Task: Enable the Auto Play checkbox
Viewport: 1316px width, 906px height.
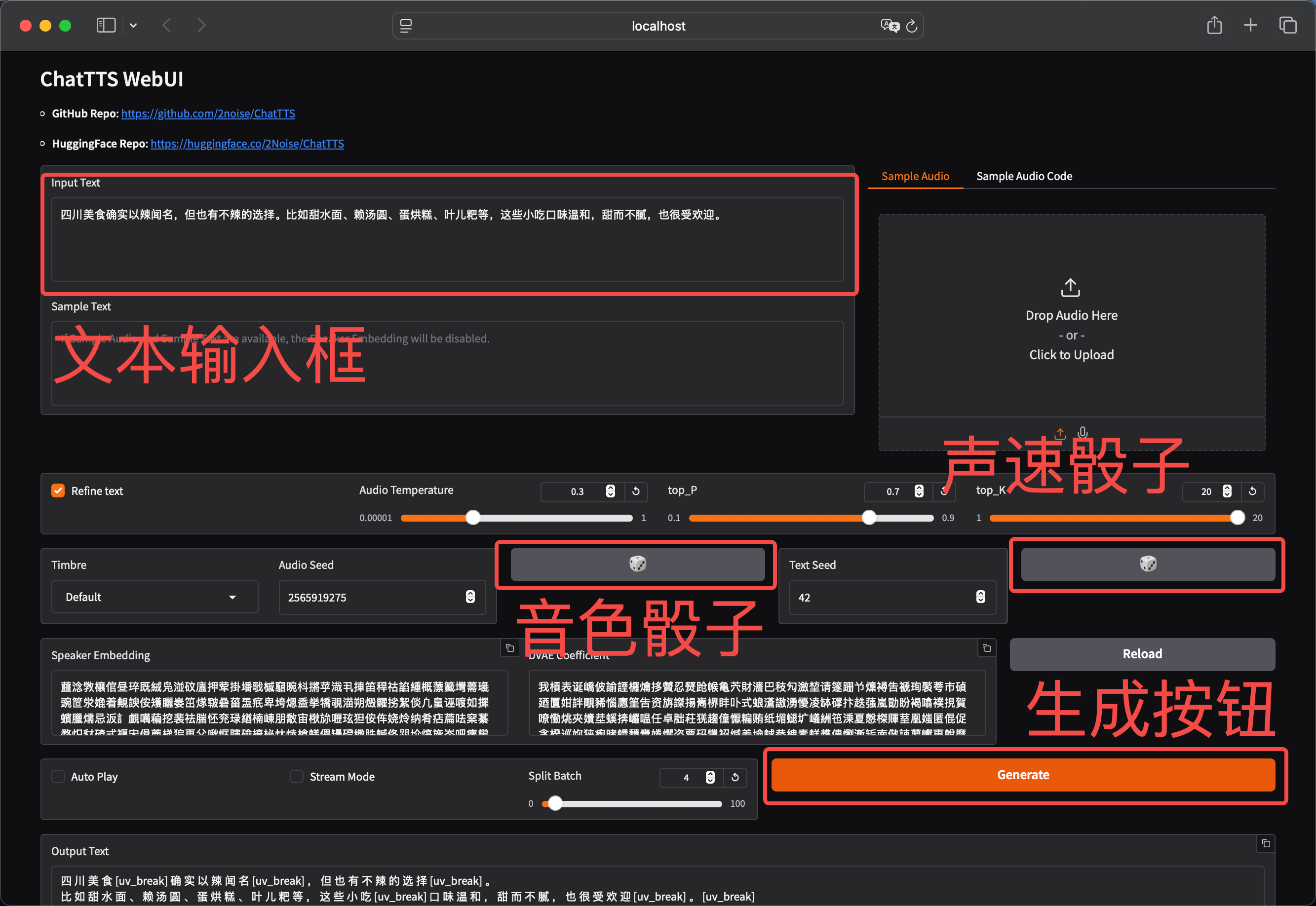Action: click(58, 776)
